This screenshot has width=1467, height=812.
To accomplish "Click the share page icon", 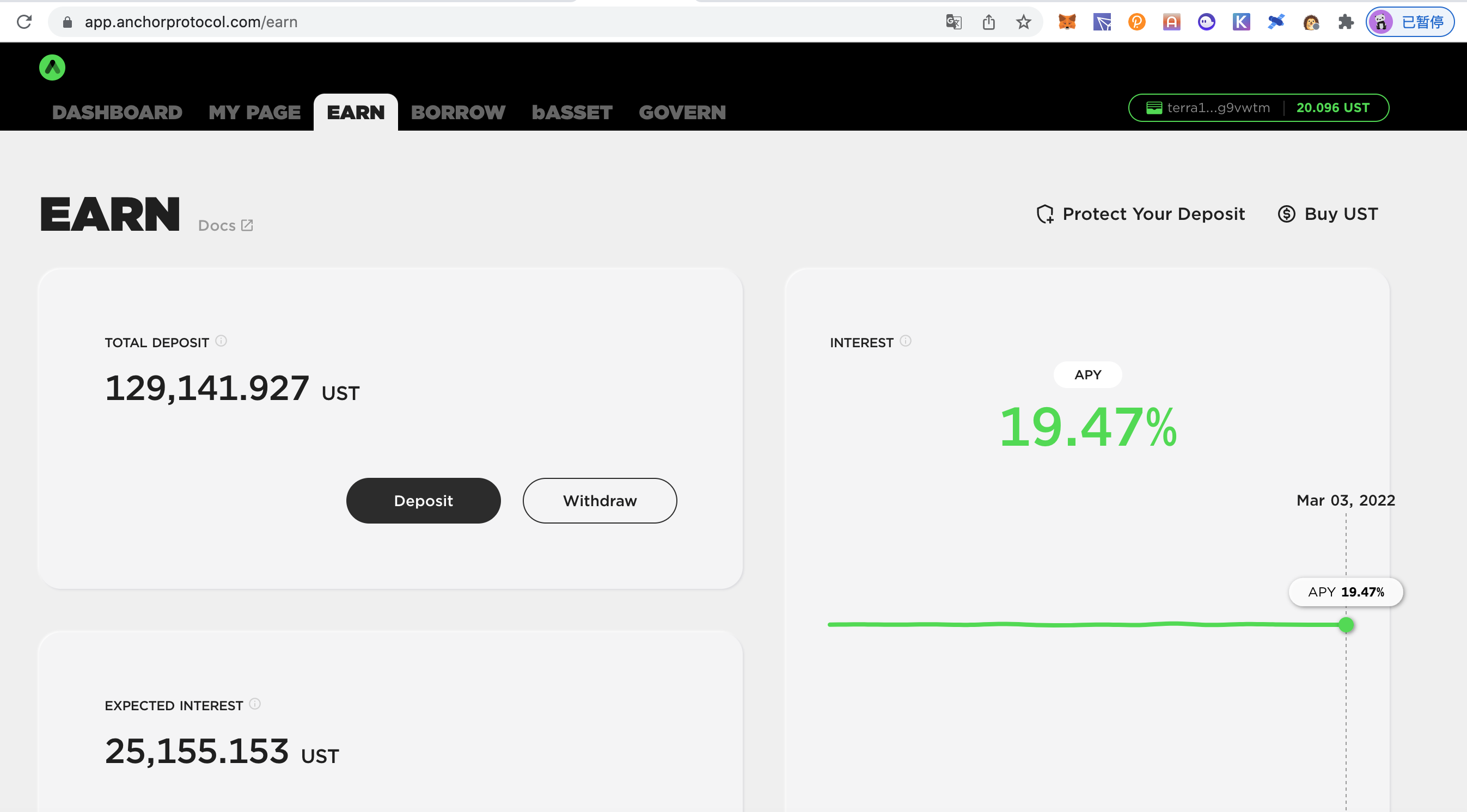I will 989,22.
